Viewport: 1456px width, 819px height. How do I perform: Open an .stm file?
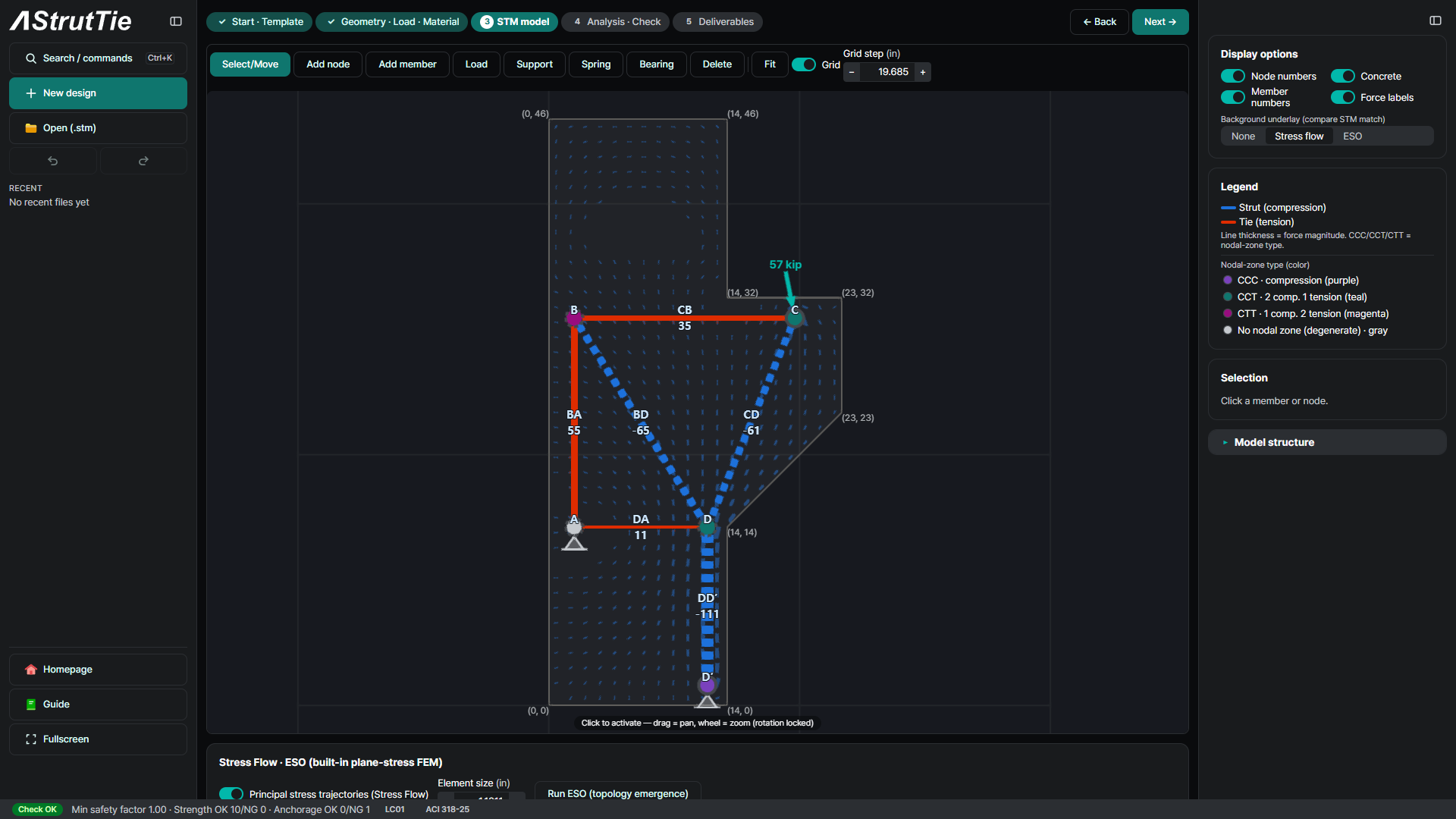pos(98,128)
